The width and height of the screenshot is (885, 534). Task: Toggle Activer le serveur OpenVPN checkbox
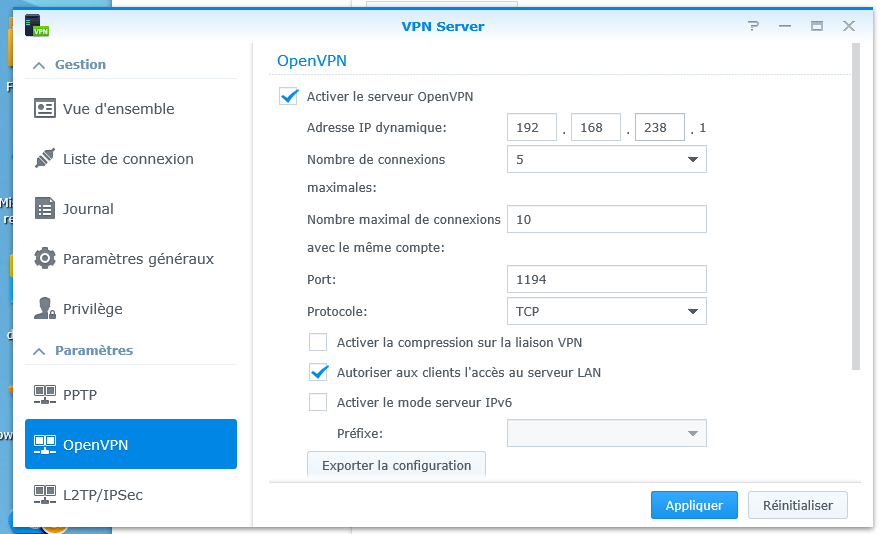[288, 96]
